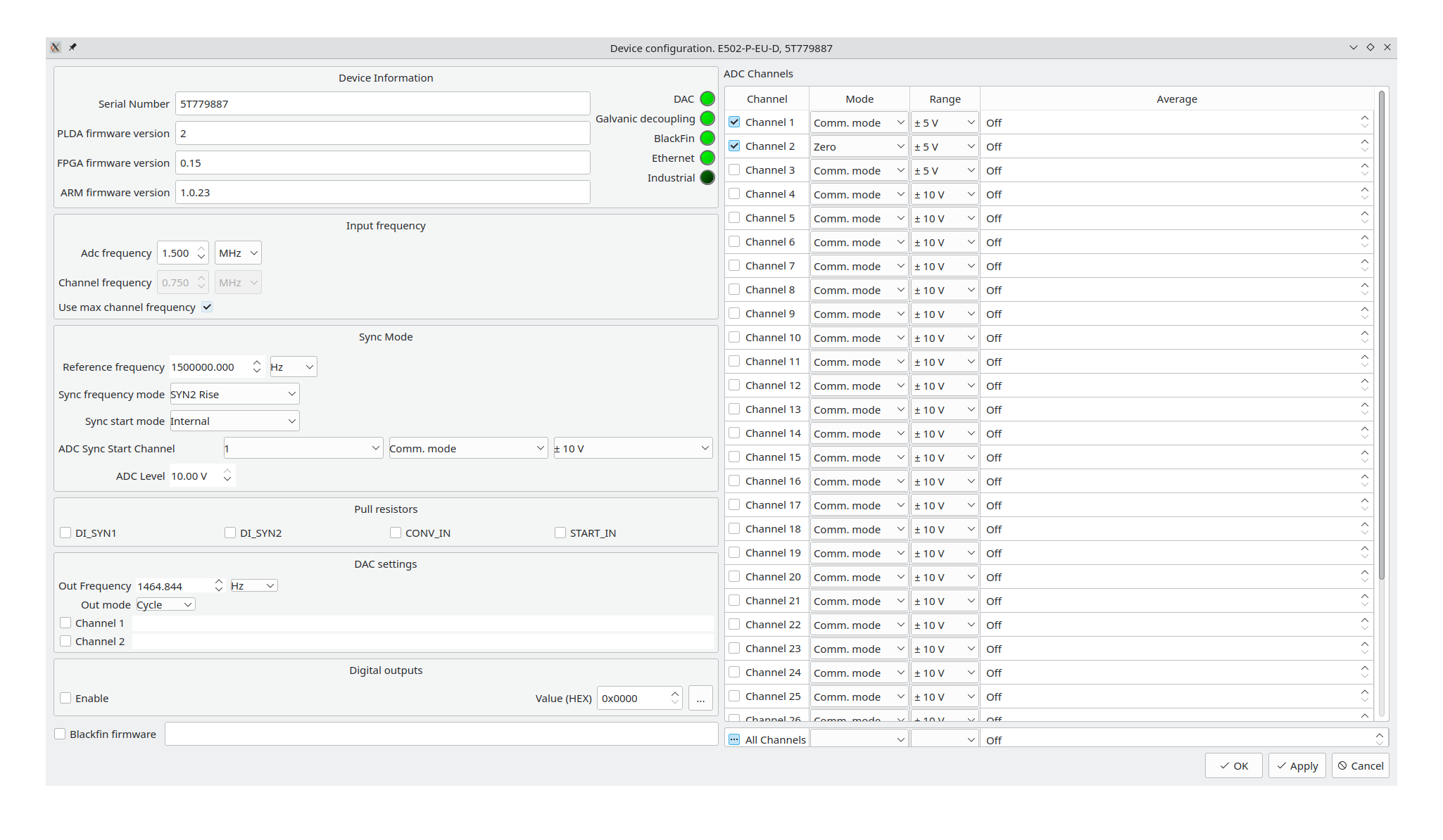Click the dark Industrial status indicator
The width and height of the screenshot is (1443, 840).
click(x=707, y=178)
